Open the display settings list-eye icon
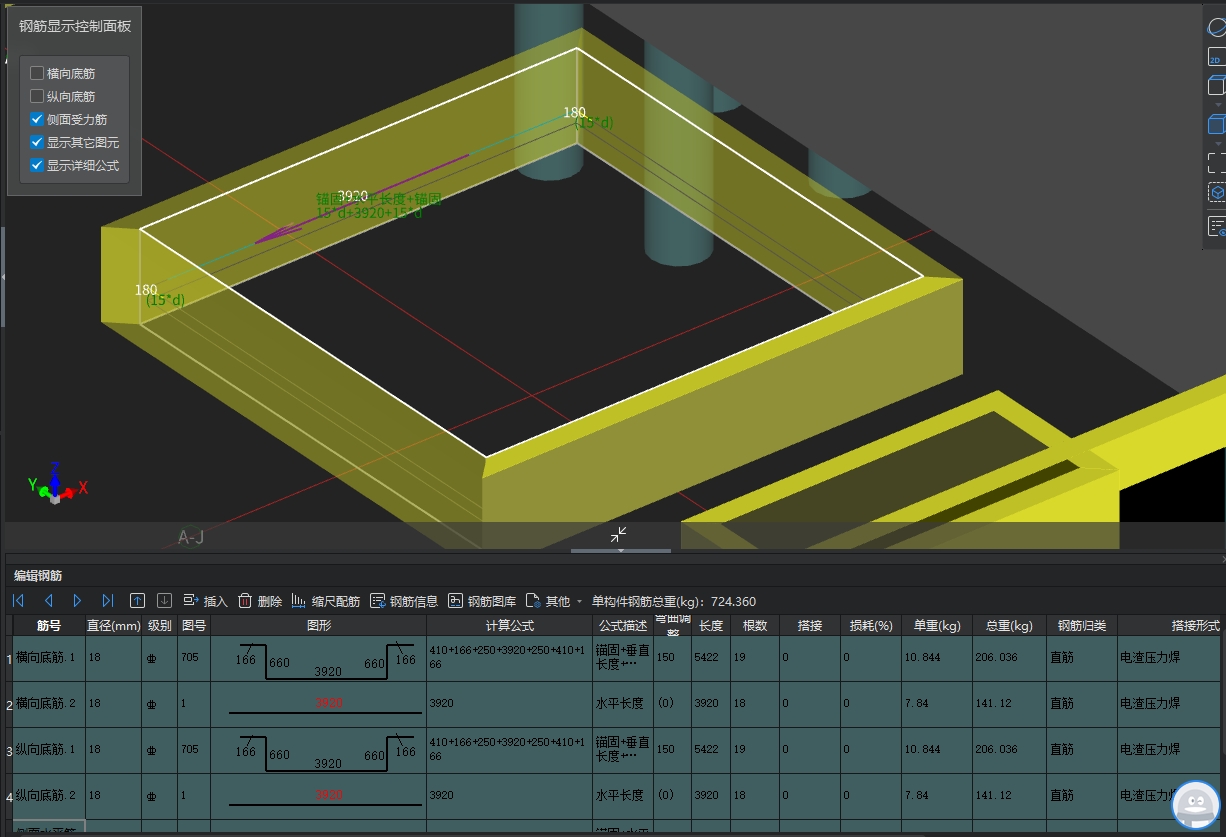Screen dimensions: 1226x837 click(x=1216, y=227)
